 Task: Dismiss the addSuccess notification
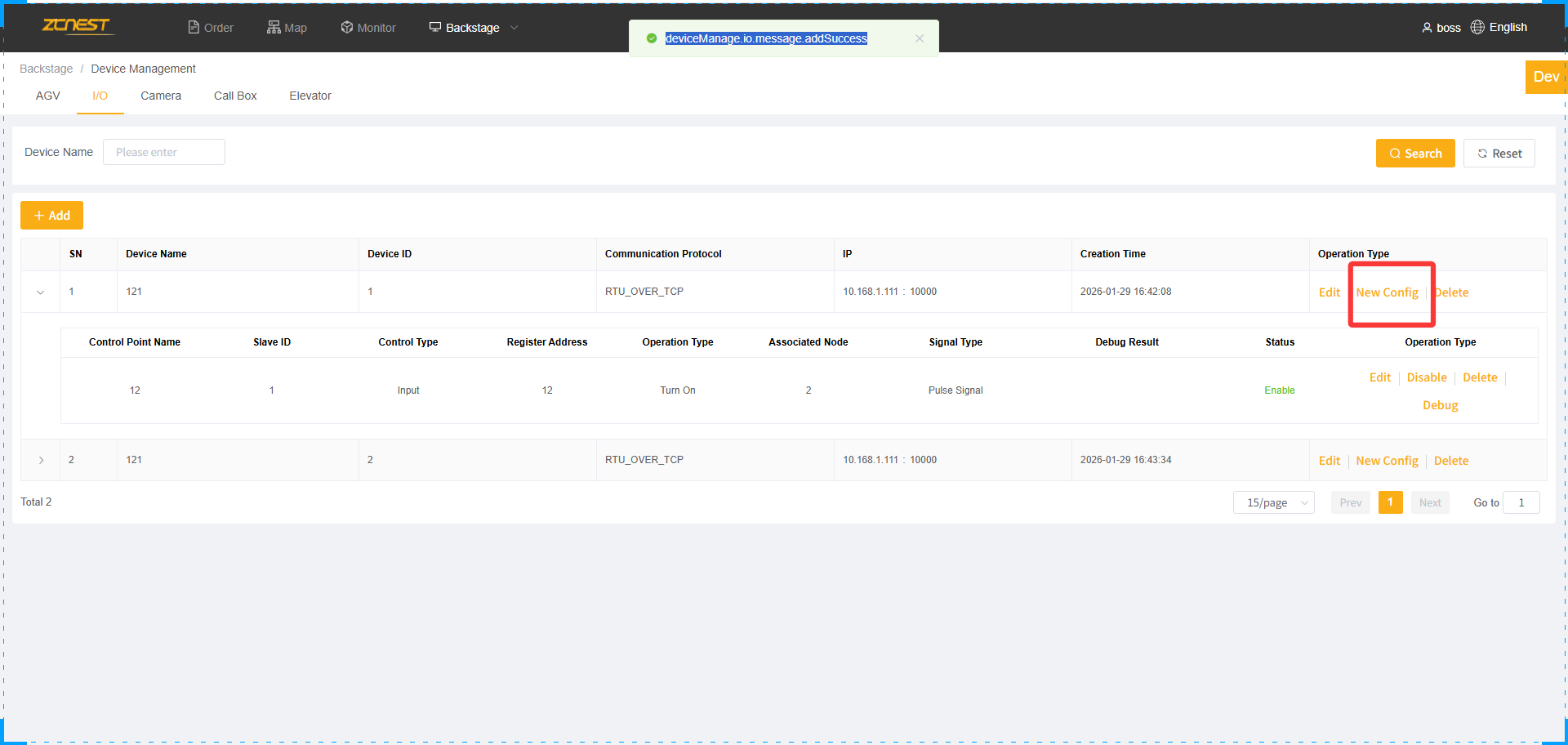pyautogui.click(x=920, y=38)
